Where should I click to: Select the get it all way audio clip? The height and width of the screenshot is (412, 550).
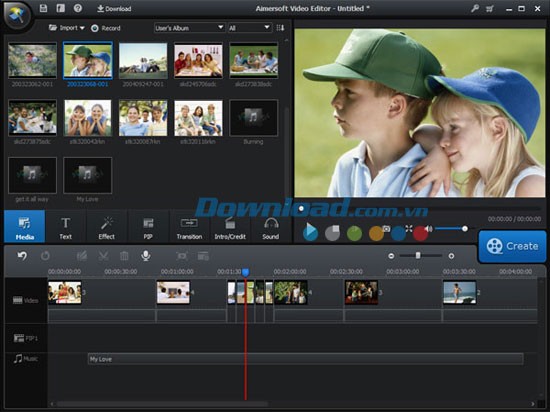tap(32, 175)
